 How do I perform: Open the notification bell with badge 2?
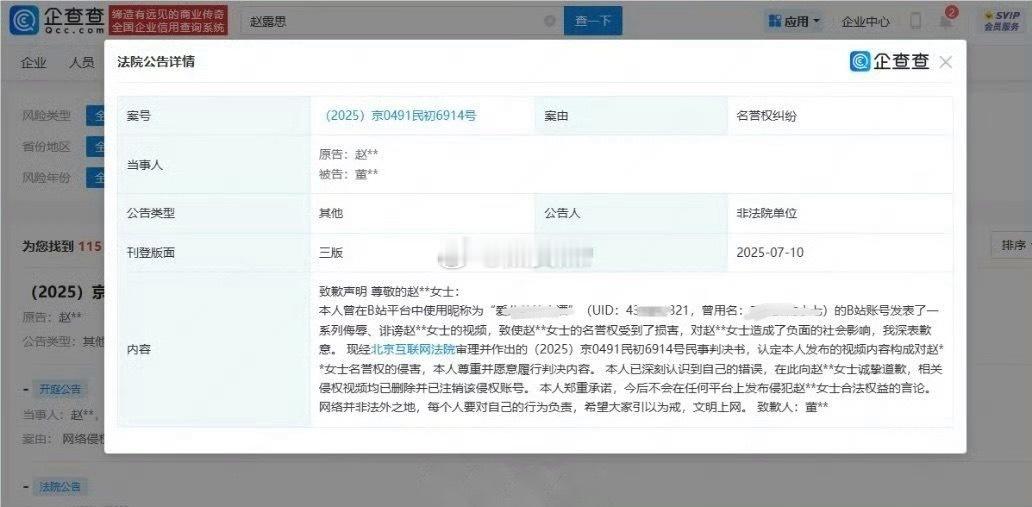click(x=947, y=20)
